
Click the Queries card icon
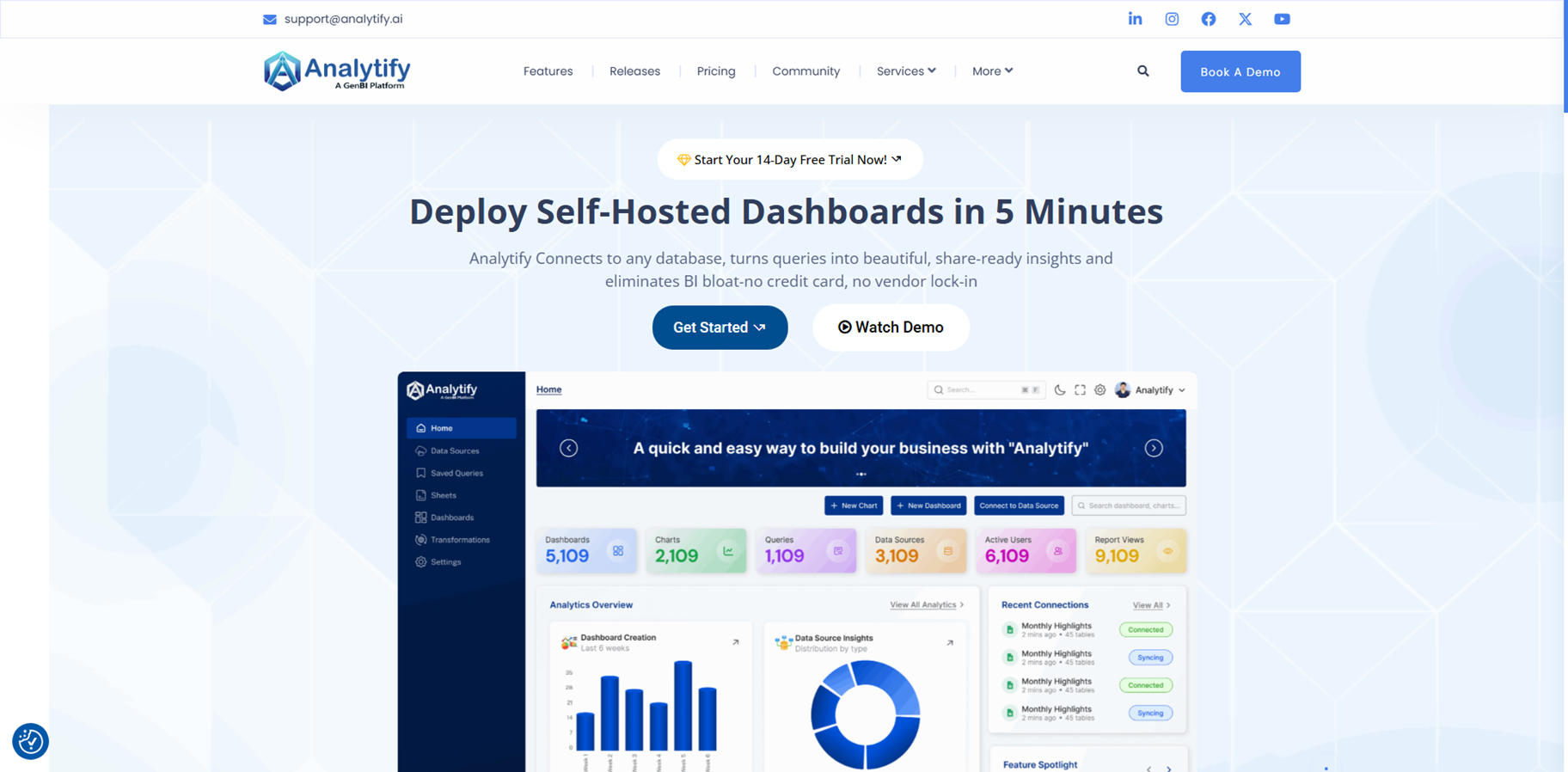pos(838,551)
